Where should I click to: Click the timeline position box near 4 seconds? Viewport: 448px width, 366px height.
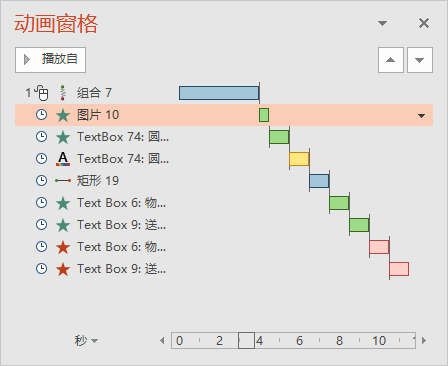pos(246,341)
